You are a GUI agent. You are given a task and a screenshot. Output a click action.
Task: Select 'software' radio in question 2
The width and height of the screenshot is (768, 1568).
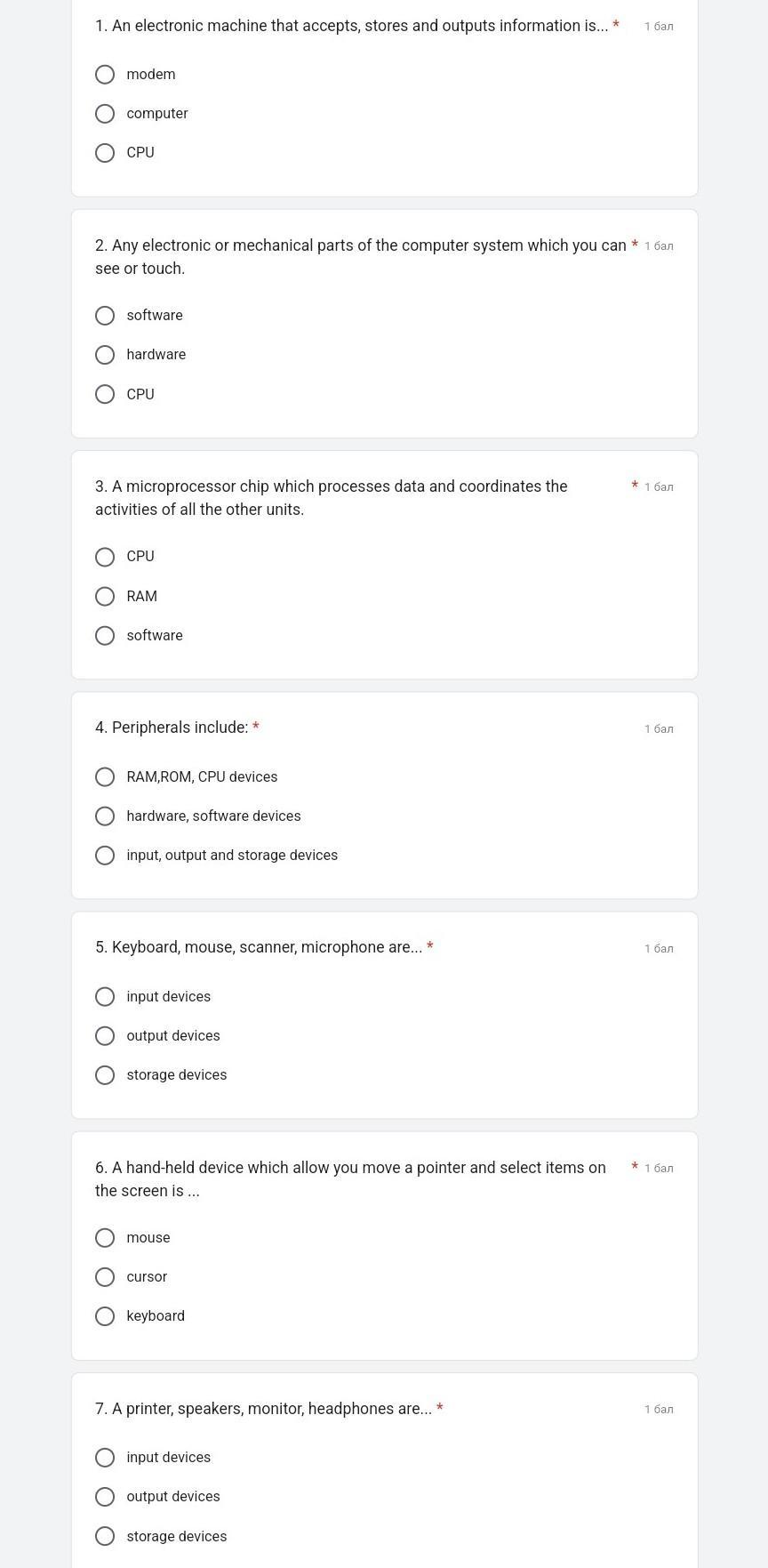(105, 316)
